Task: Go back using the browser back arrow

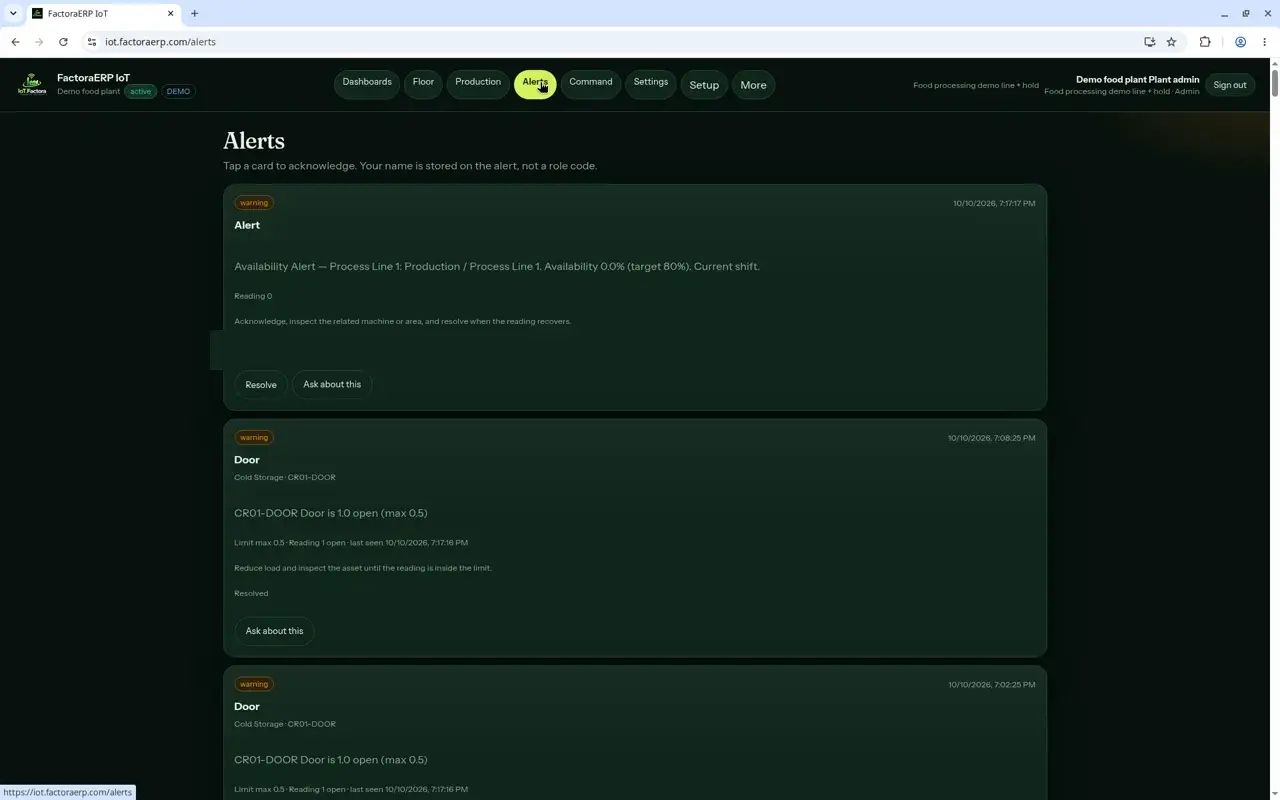Action: [15, 42]
